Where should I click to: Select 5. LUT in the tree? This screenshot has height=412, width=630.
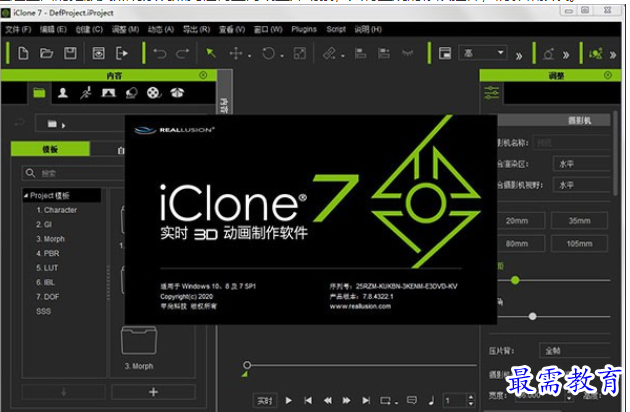[x=47, y=268]
